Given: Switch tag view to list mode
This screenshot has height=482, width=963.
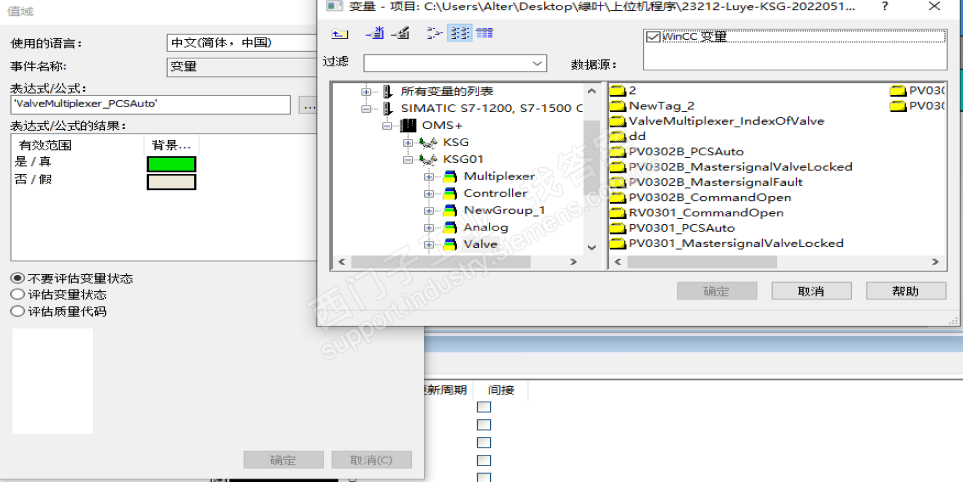Looking at the screenshot, I should point(460,33).
